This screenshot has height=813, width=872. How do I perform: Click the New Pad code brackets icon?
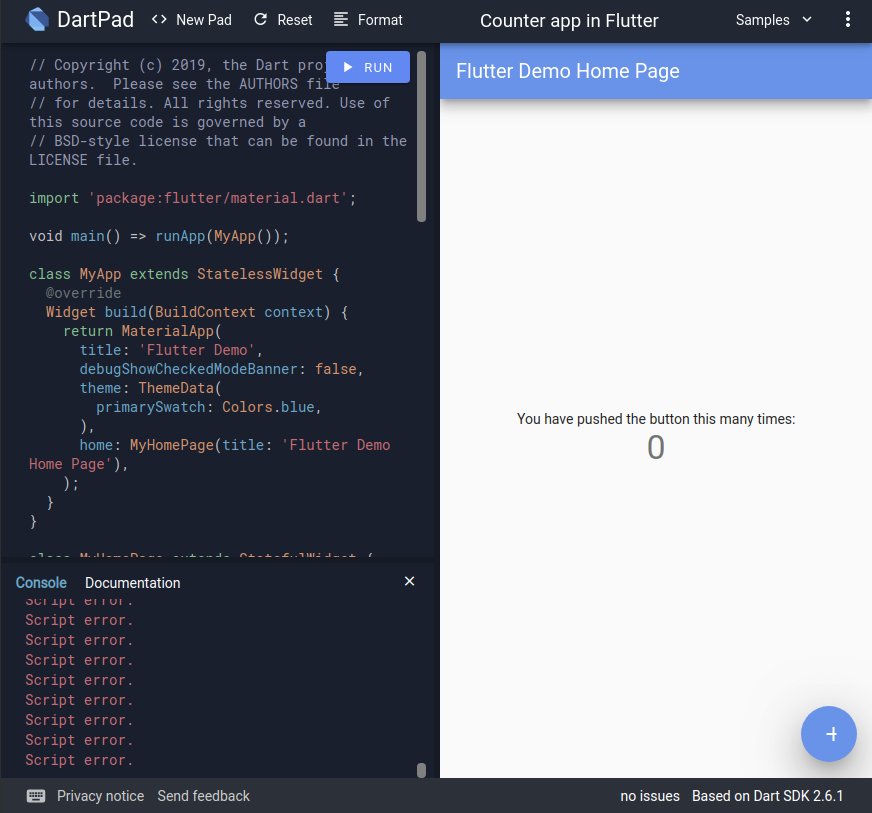point(159,19)
